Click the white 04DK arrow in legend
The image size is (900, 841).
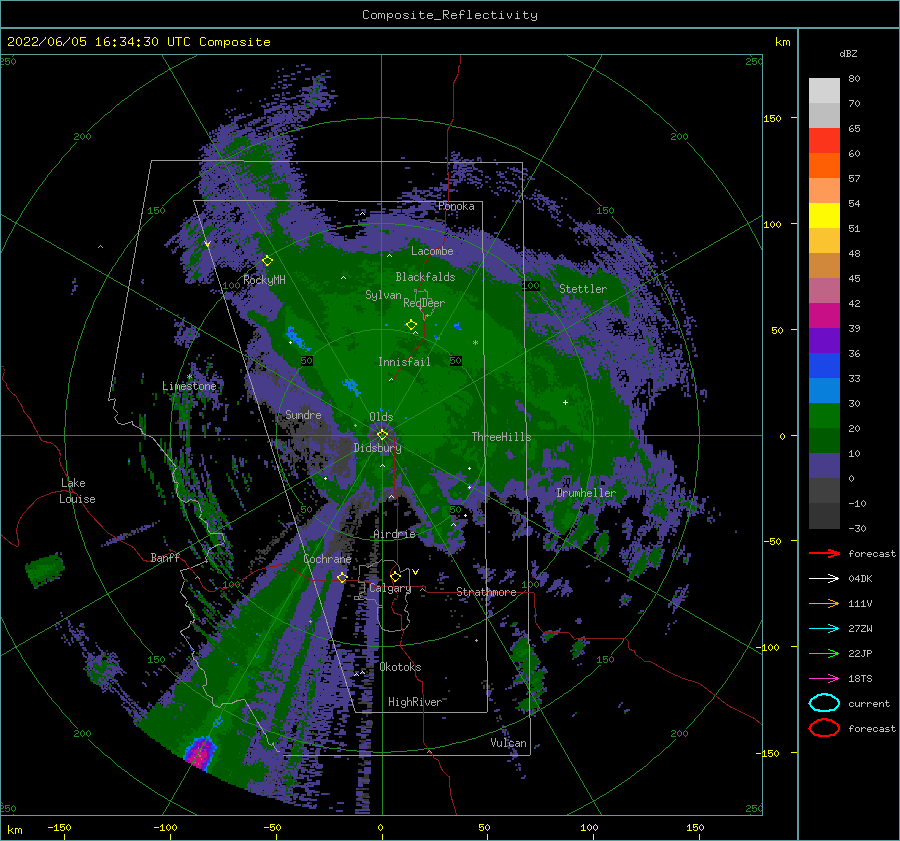[x=824, y=578]
